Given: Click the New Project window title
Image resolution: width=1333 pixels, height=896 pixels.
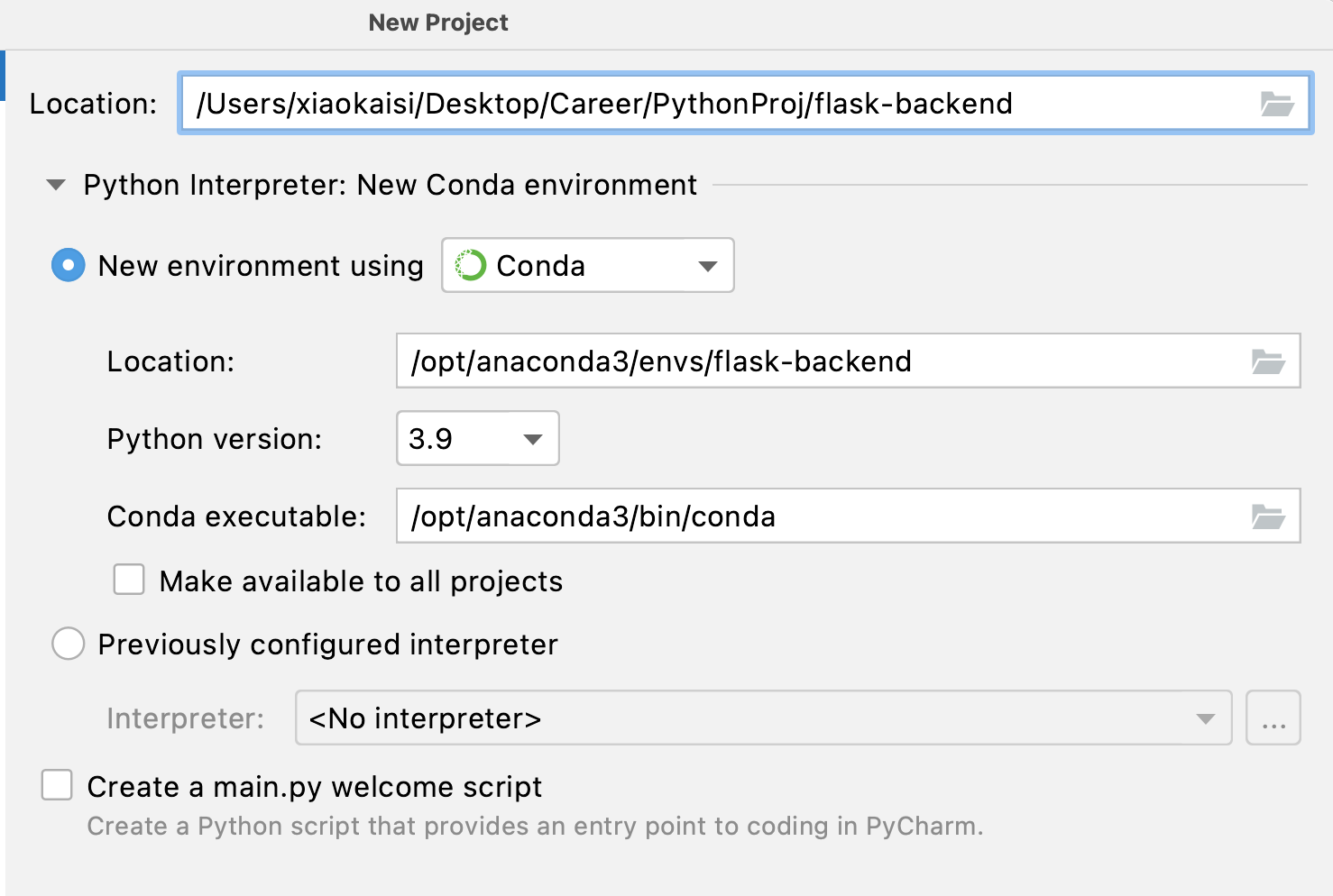Looking at the screenshot, I should (x=438, y=23).
